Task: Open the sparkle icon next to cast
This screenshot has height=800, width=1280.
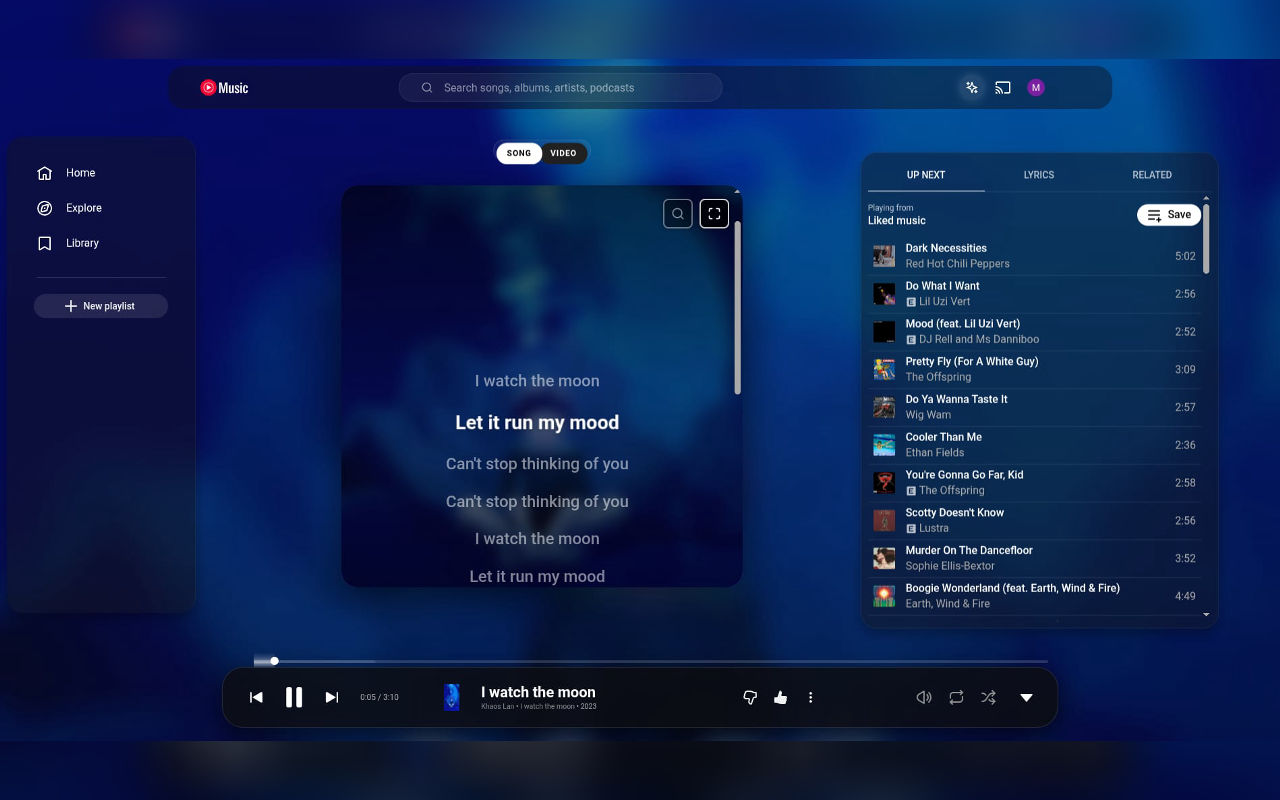Action: tap(971, 88)
